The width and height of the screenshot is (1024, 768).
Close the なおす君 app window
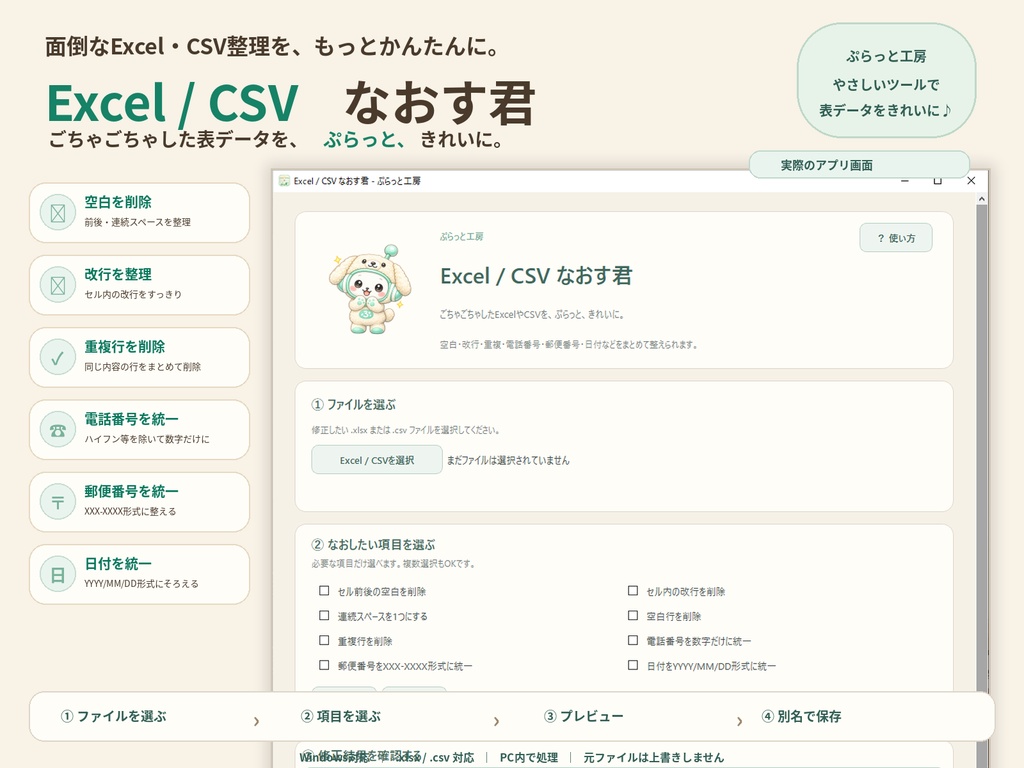point(971,181)
